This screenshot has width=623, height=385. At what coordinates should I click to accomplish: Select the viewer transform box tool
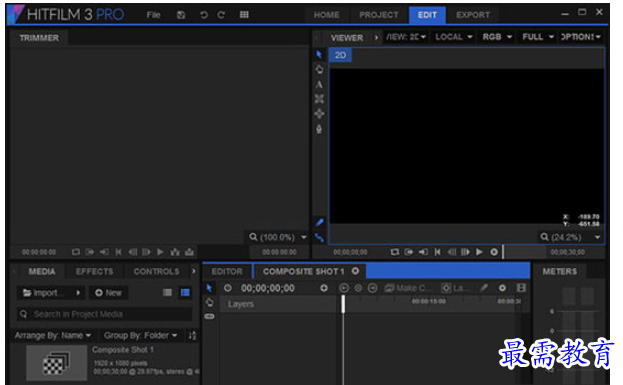319,99
